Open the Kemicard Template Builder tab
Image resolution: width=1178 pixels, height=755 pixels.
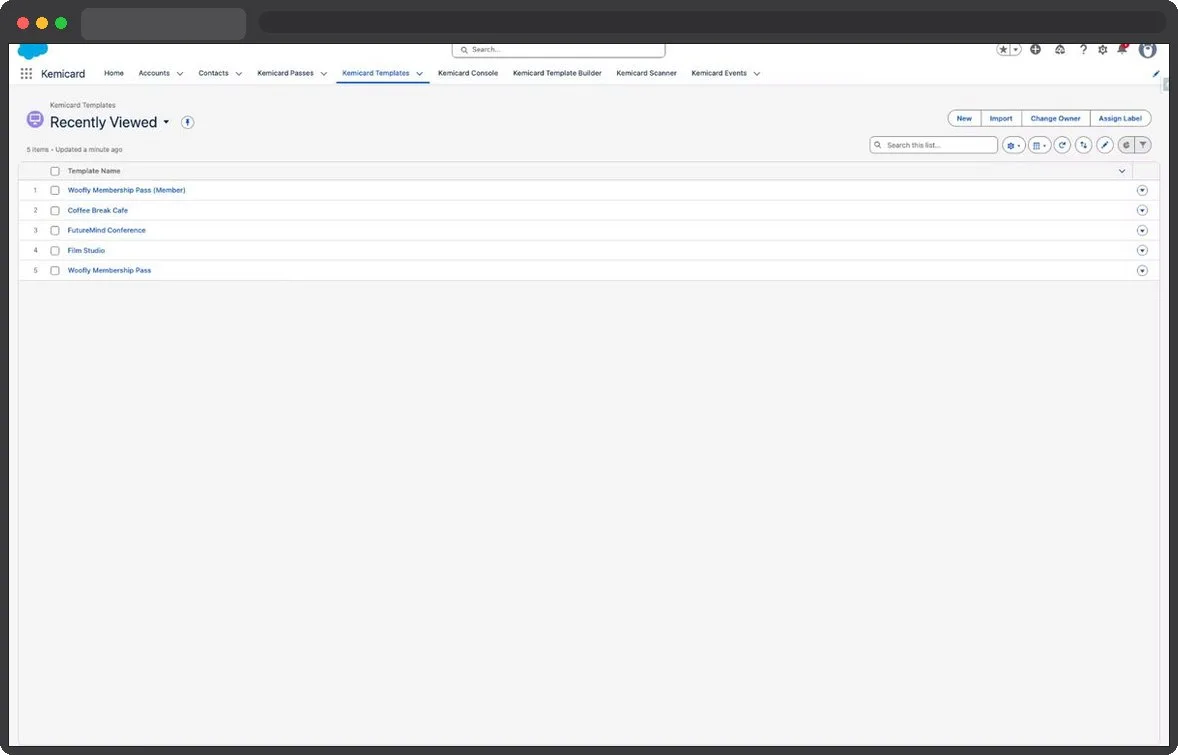[x=557, y=74]
